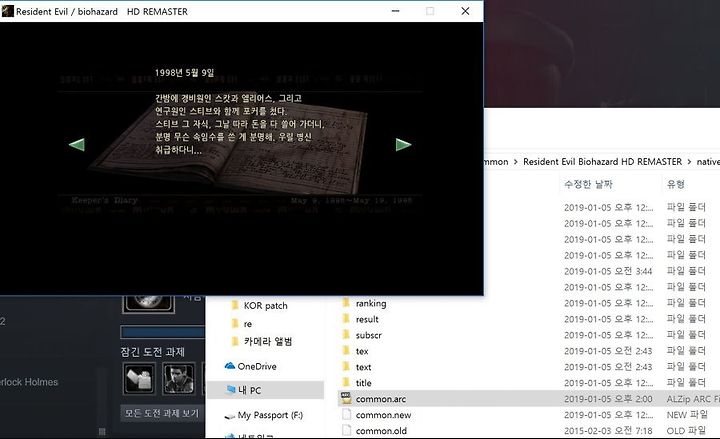Click the NEW 파일 type cell
The height and width of the screenshot is (439, 720).
[686, 415]
